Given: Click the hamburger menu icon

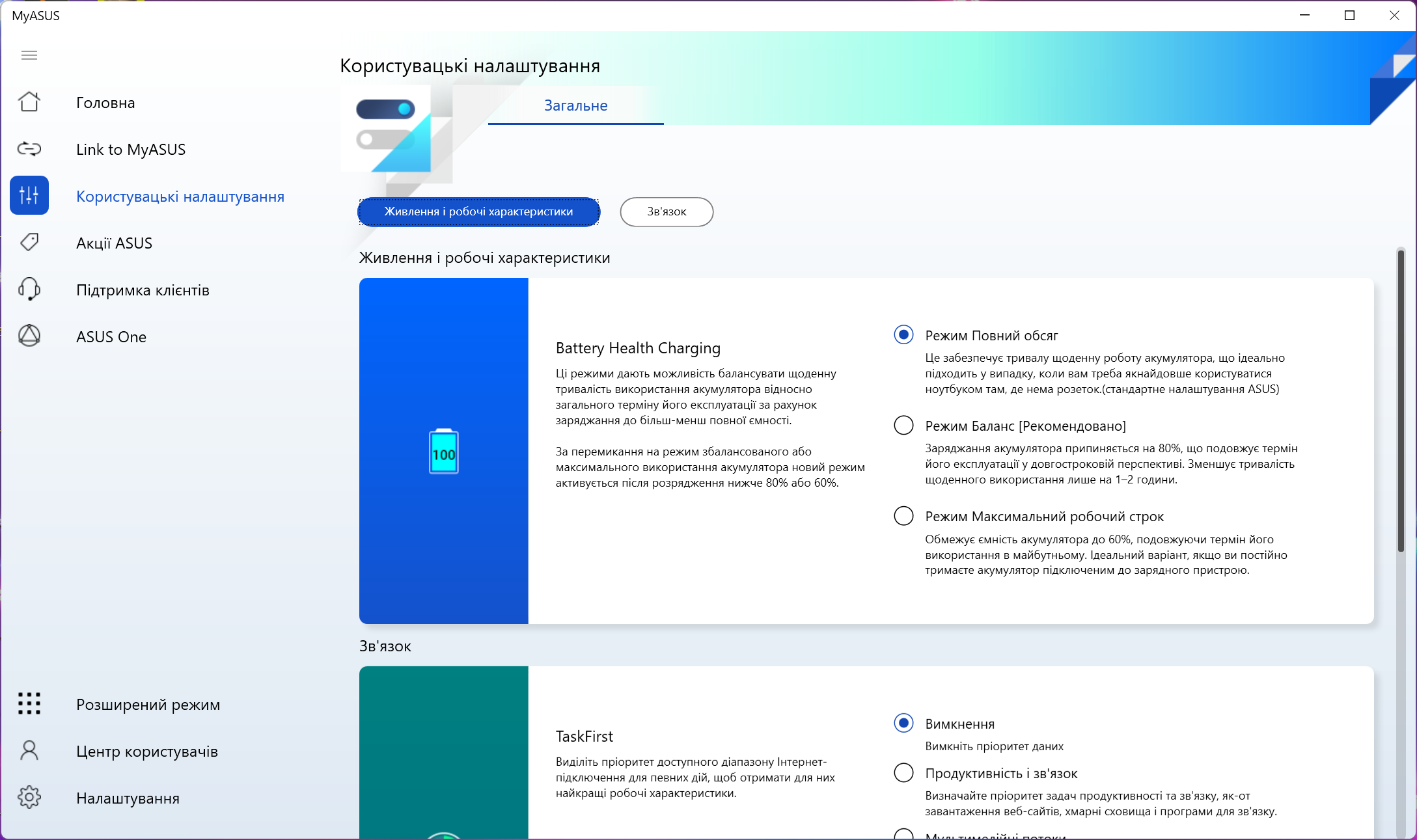Looking at the screenshot, I should pos(29,55).
